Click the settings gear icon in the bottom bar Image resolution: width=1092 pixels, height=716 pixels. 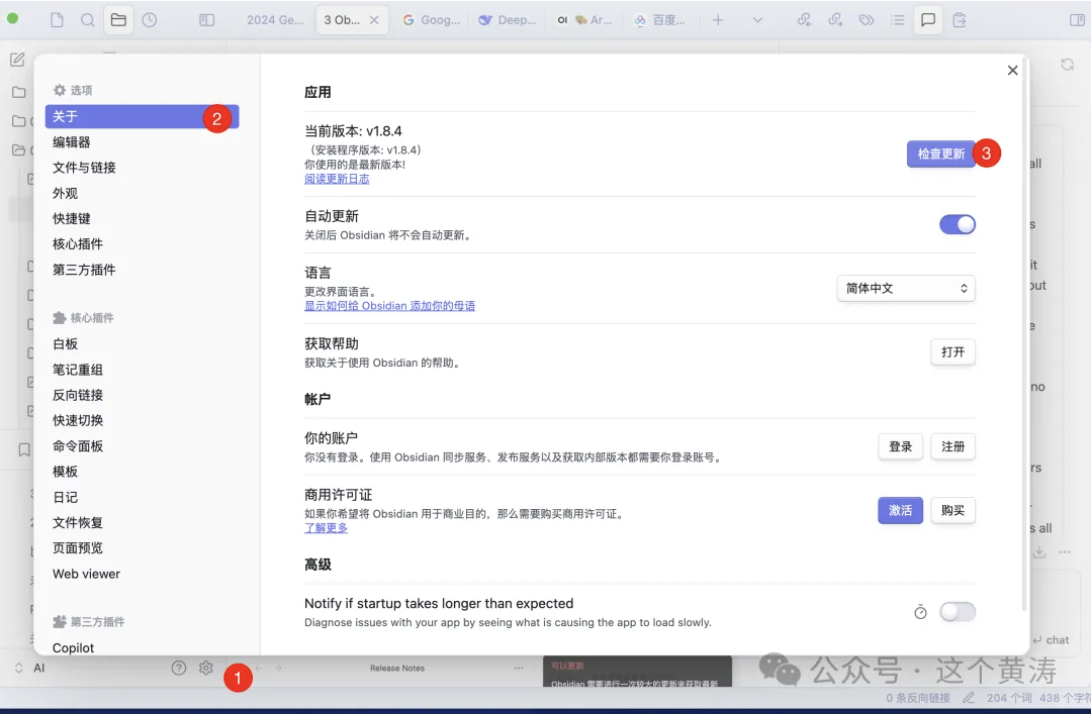(206, 668)
